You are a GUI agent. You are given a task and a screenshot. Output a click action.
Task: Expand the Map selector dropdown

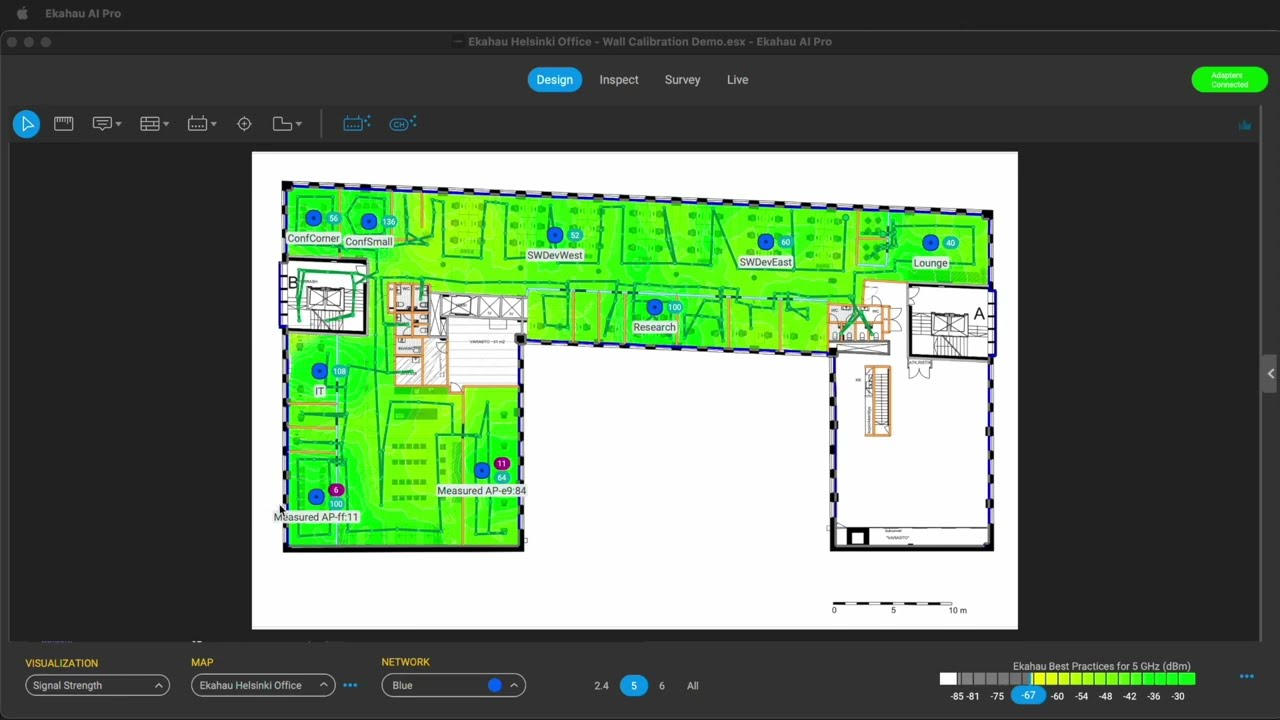pos(262,685)
